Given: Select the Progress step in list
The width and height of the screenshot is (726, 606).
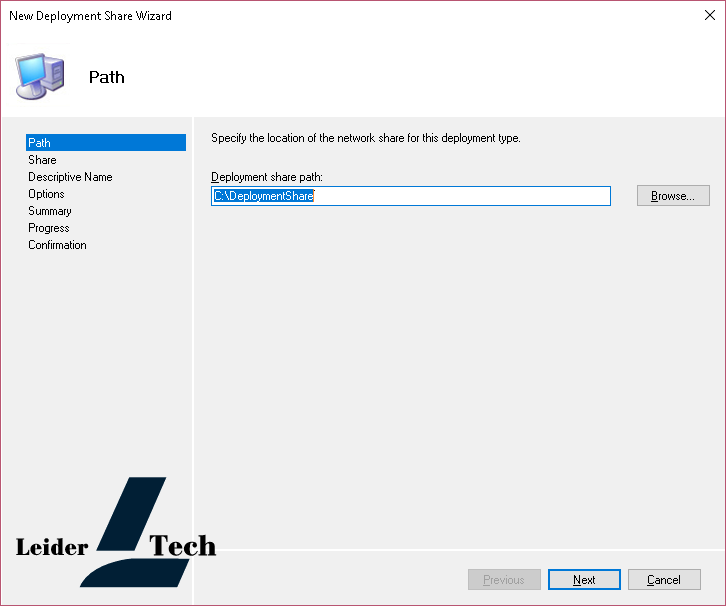Looking at the screenshot, I should 49,228.
